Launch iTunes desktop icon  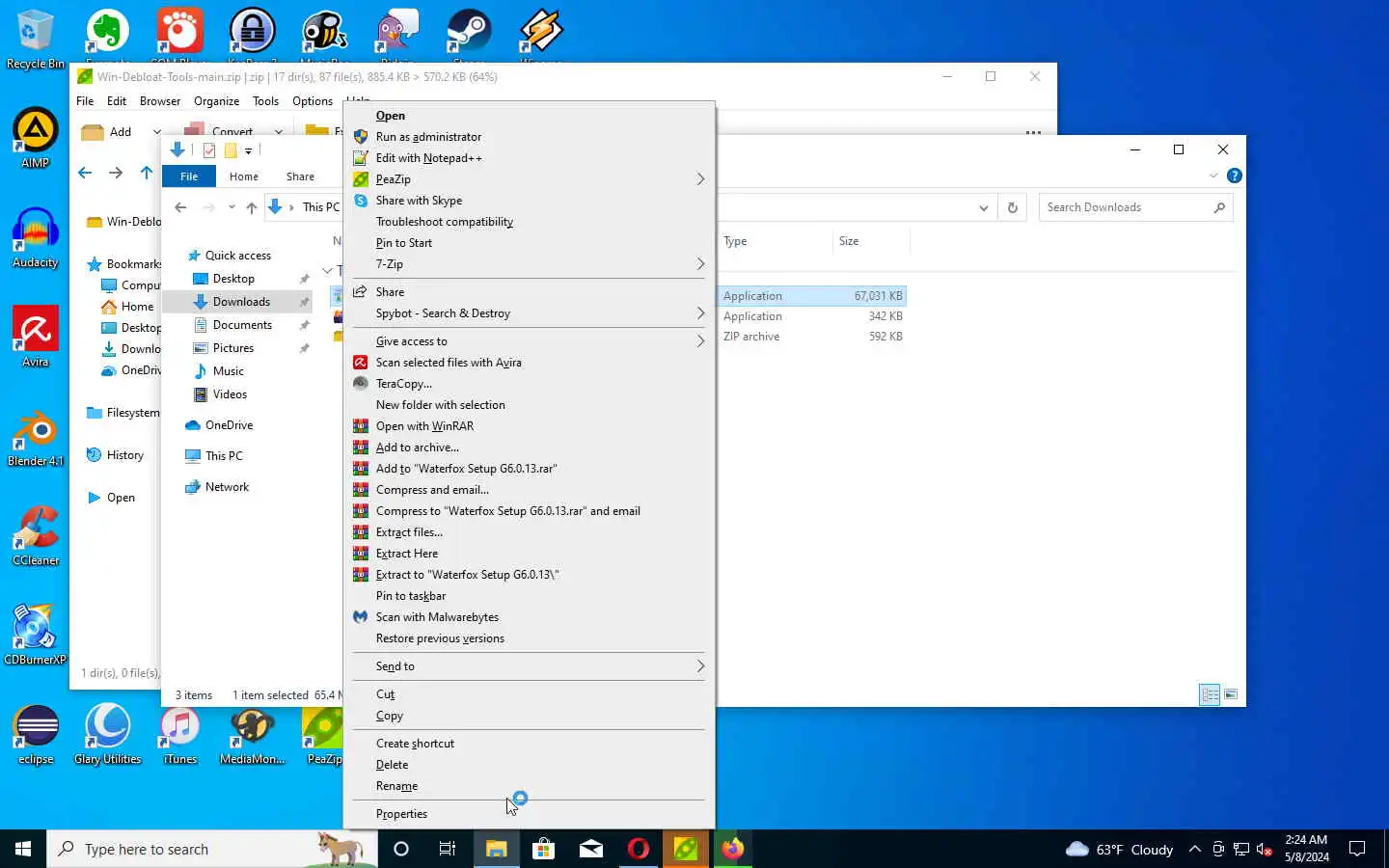(180, 734)
